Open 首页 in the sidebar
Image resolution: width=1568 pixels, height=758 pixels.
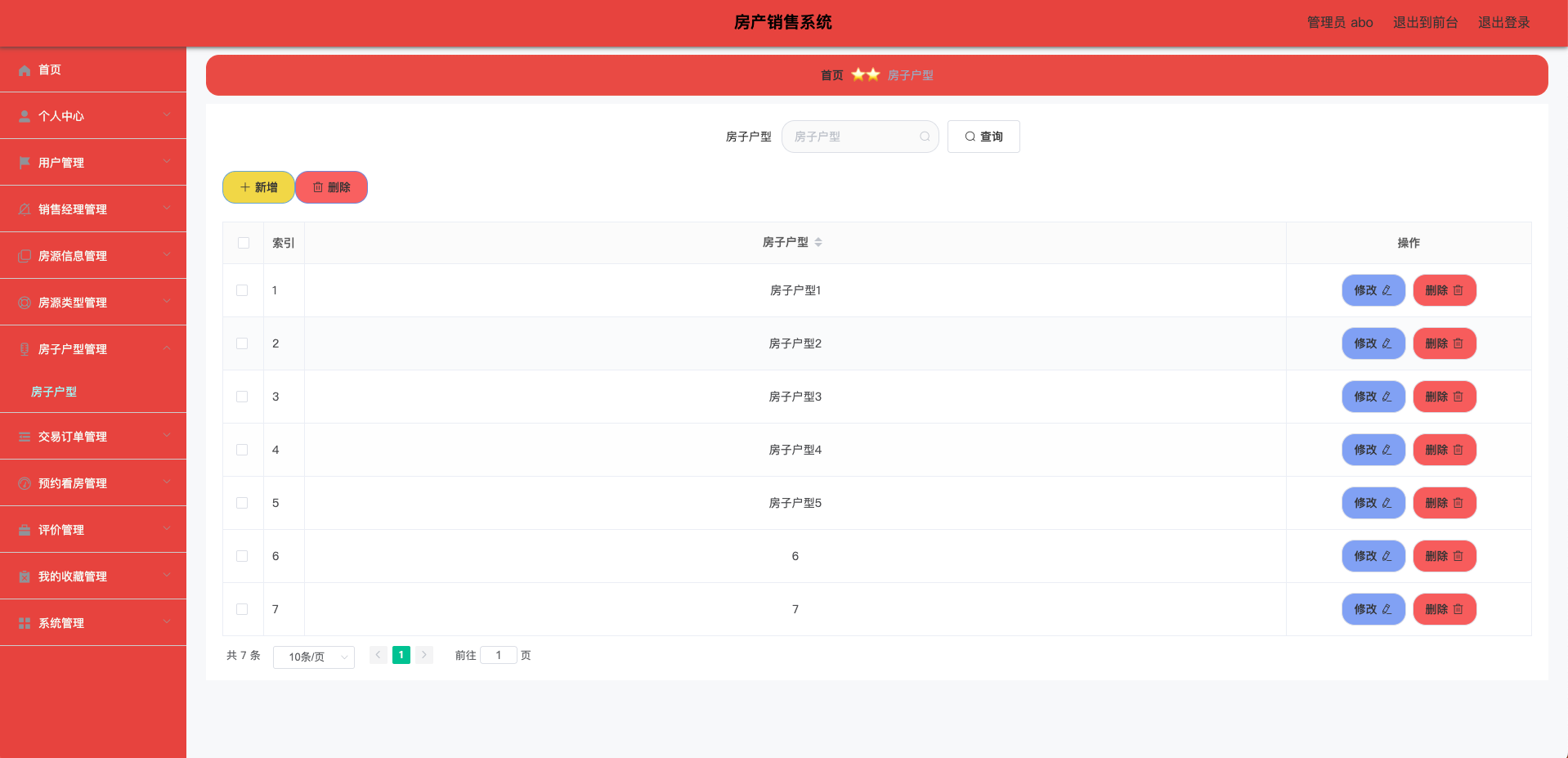pos(93,70)
